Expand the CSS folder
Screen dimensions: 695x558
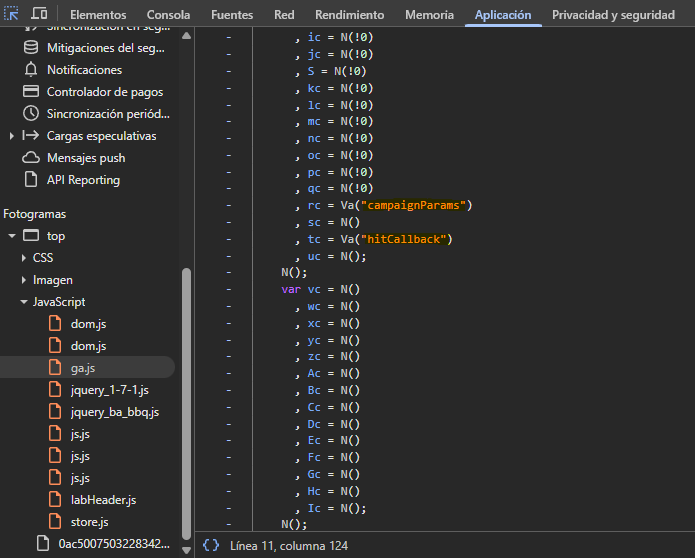coord(24,258)
